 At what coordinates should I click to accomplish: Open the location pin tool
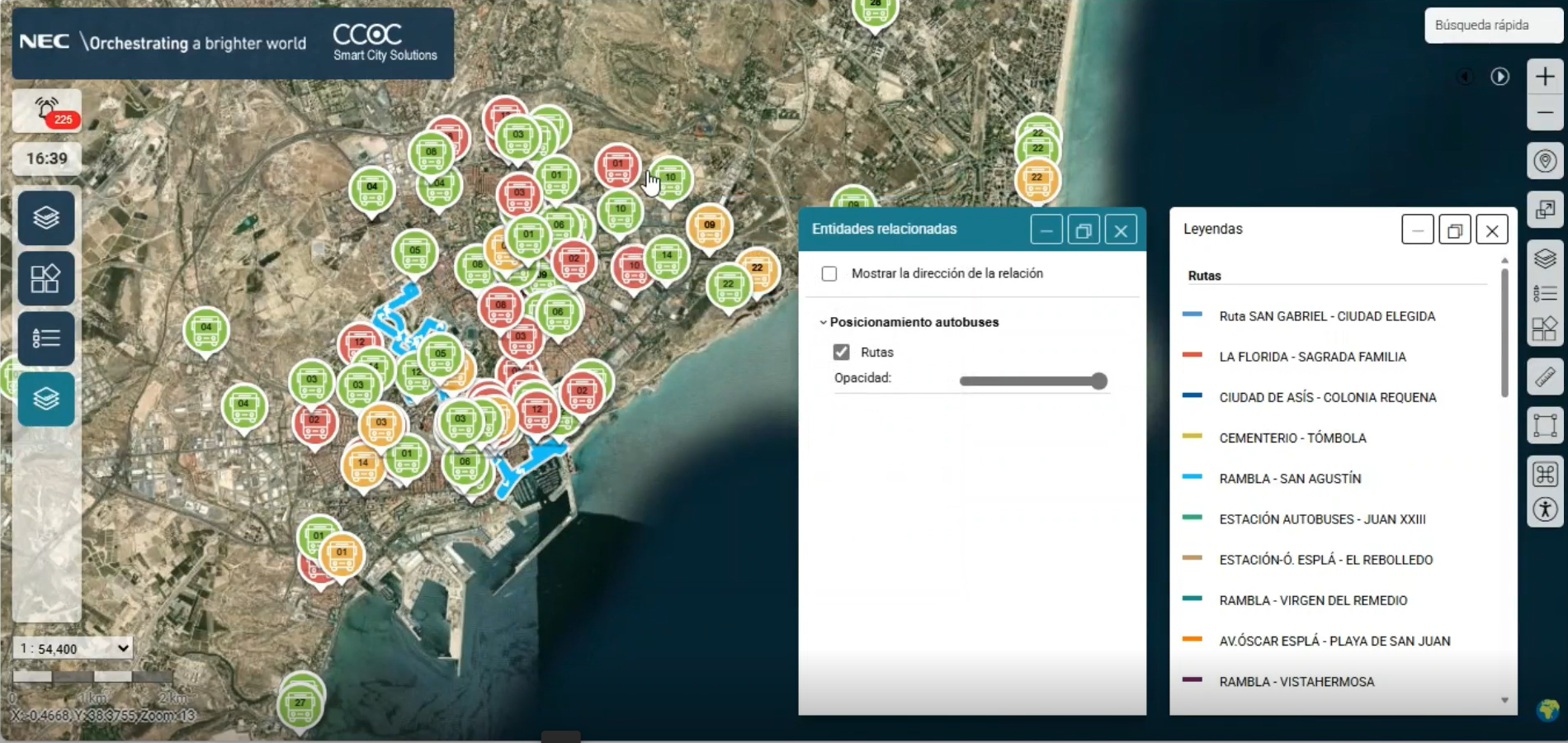point(1545,161)
